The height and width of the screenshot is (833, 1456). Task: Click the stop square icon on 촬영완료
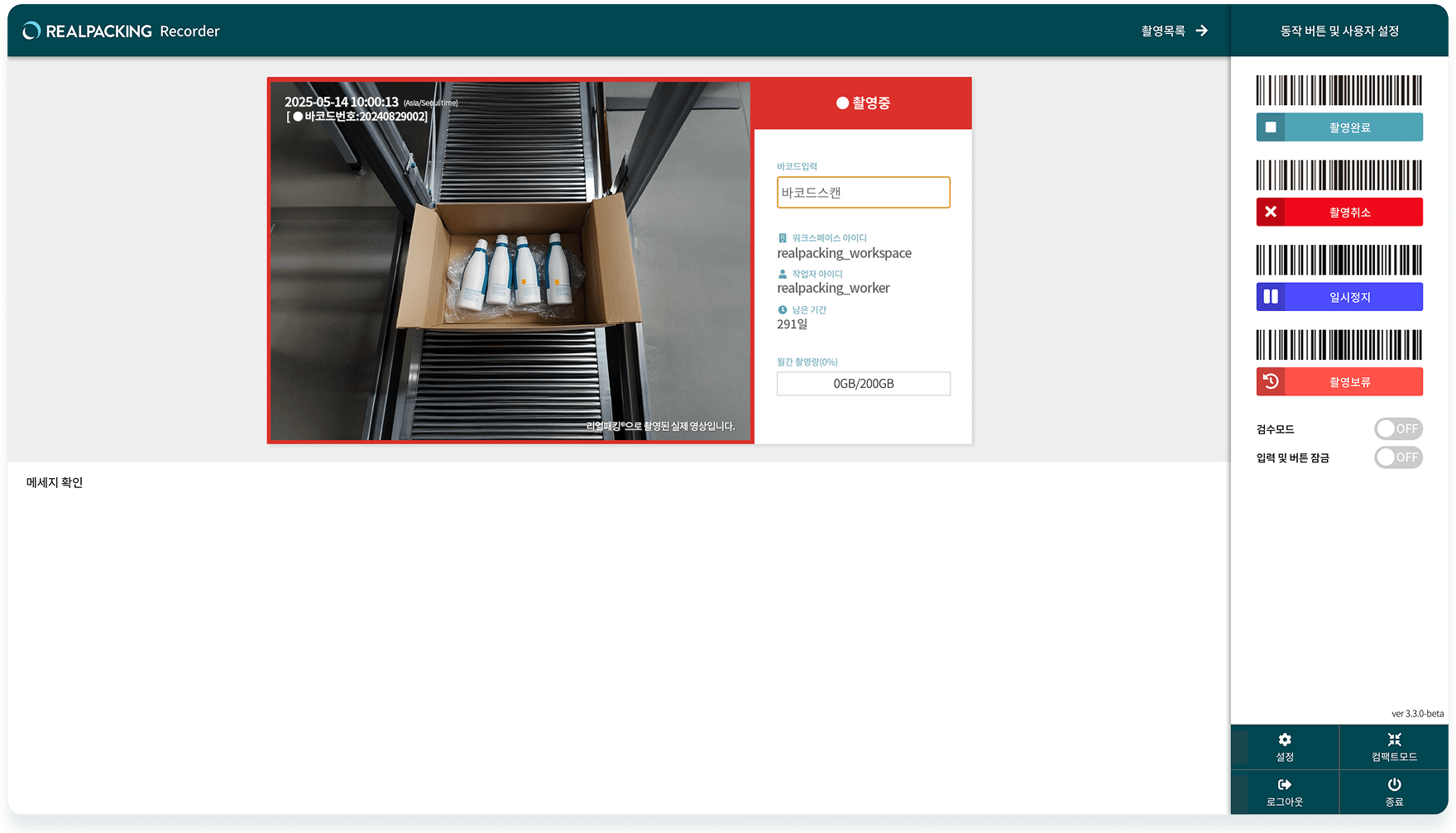pyautogui.click(x=1271, y=127)
